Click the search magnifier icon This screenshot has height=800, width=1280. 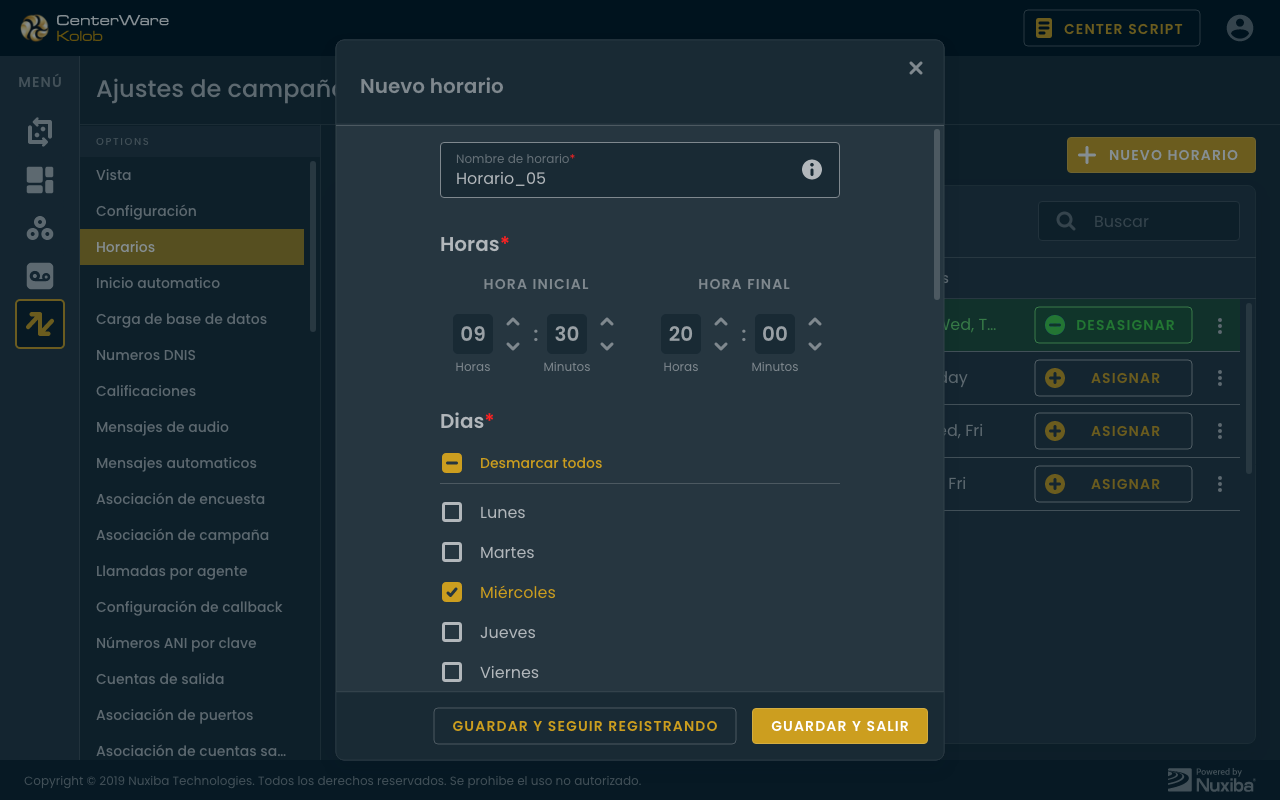[1066, 221]
